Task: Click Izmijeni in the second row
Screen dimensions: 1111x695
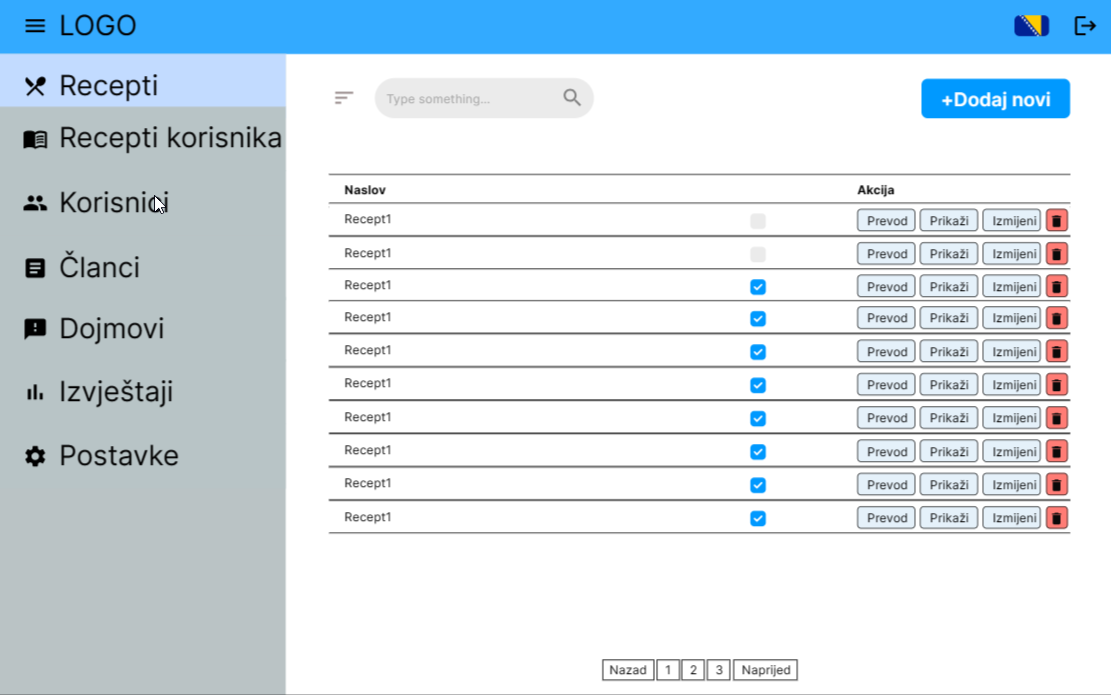Action: click(x=1011, y=254)
